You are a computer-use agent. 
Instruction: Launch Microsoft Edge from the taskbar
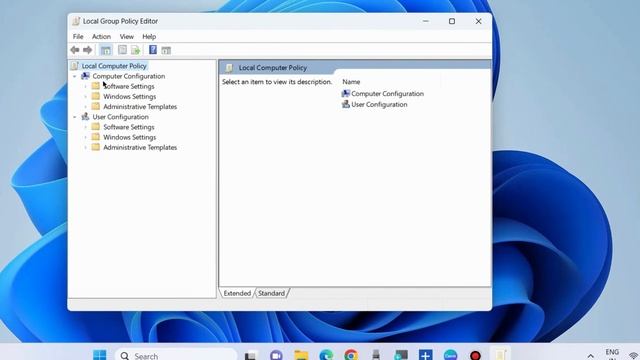click(x=326, y=355)
